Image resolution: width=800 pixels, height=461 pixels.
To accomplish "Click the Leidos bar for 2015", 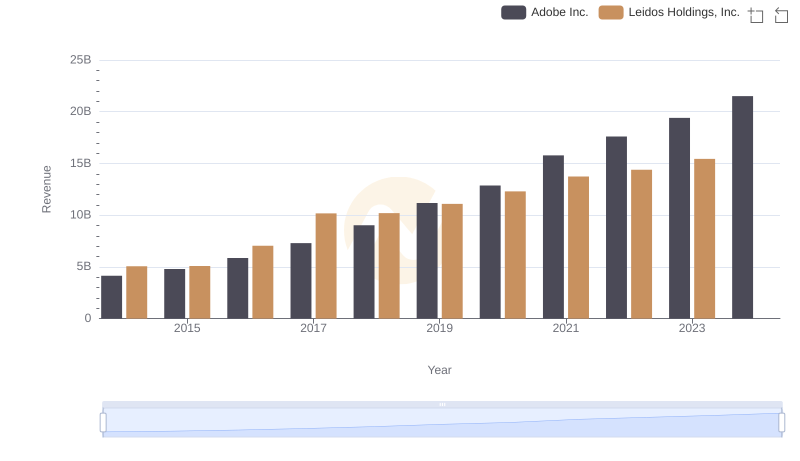I will [199, 292].
